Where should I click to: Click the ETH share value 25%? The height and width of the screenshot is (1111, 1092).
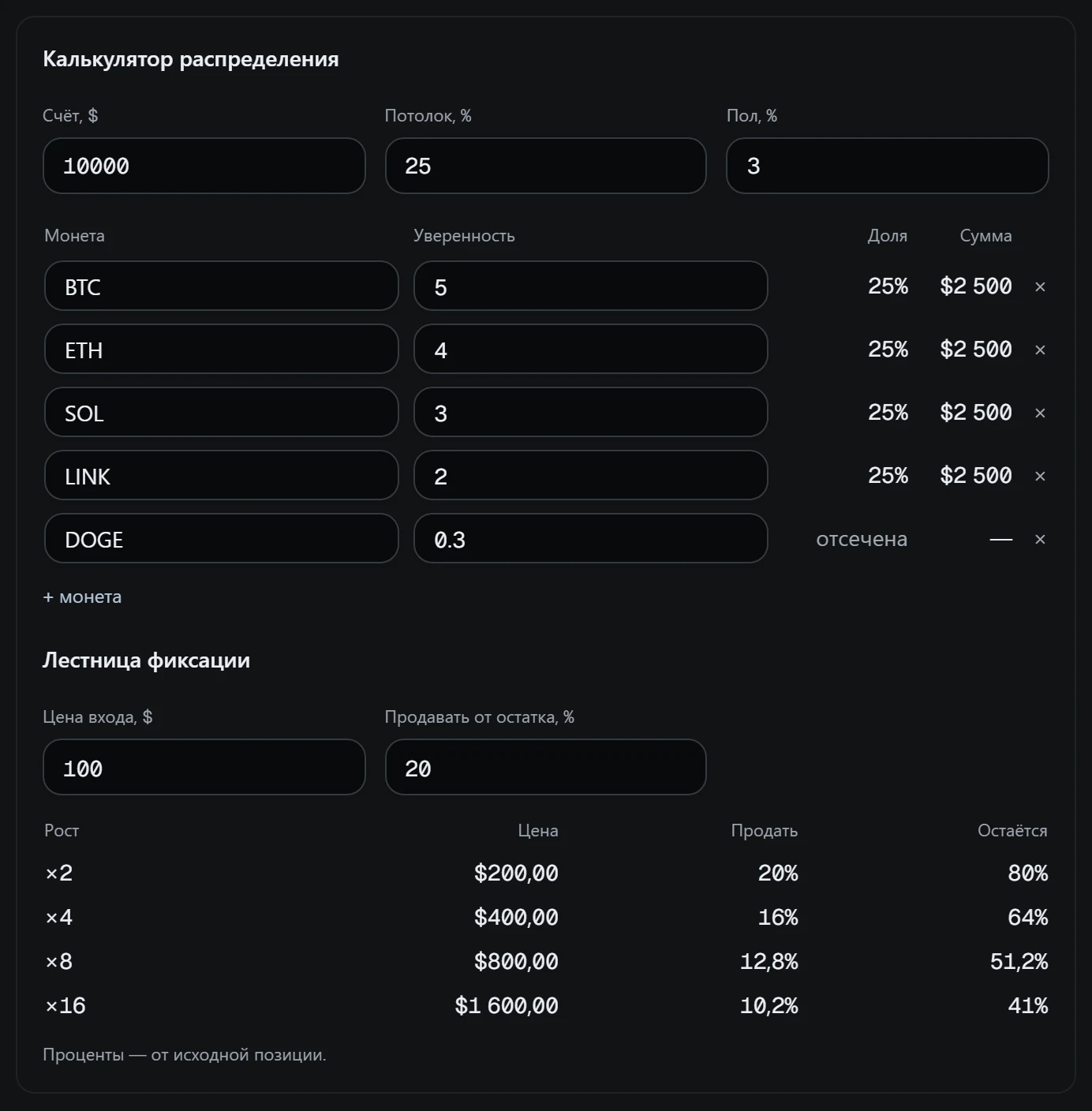888,350
